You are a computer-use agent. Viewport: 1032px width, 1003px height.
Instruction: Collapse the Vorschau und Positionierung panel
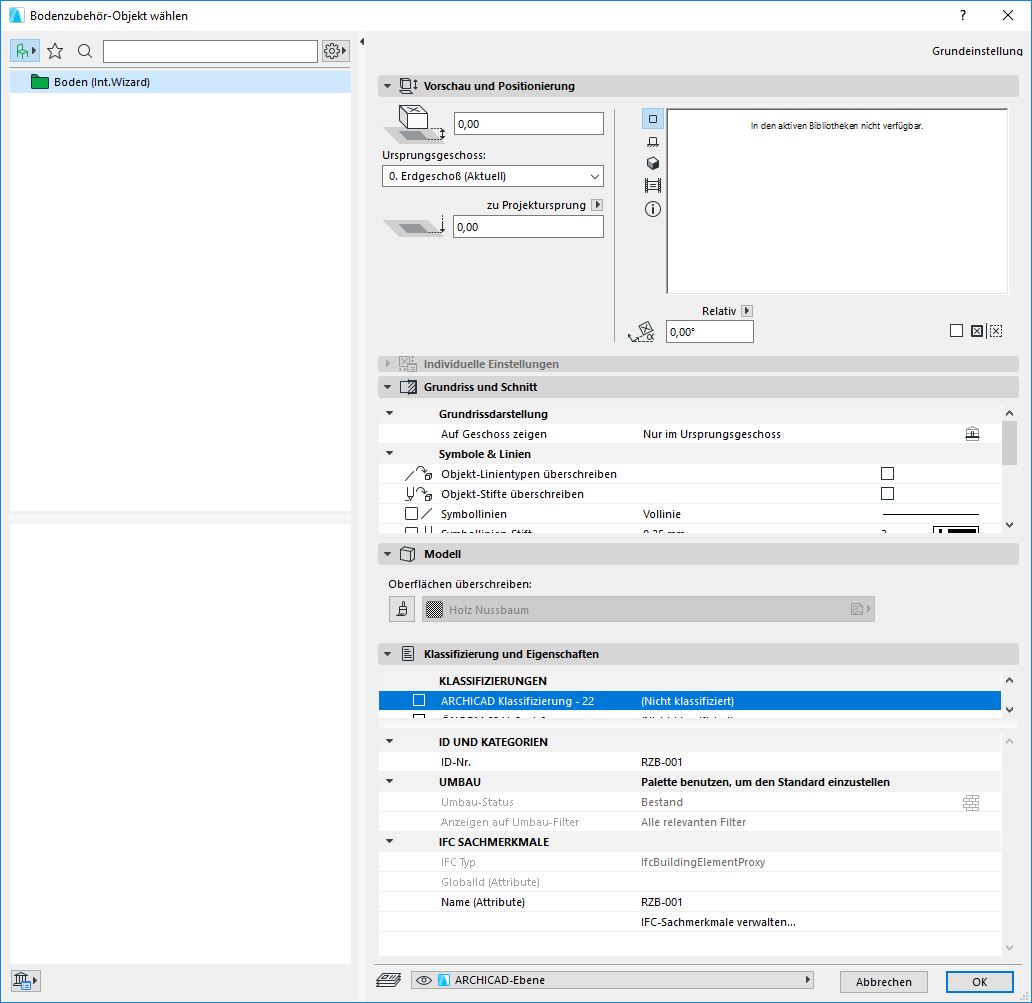click(x=388, y=86)
